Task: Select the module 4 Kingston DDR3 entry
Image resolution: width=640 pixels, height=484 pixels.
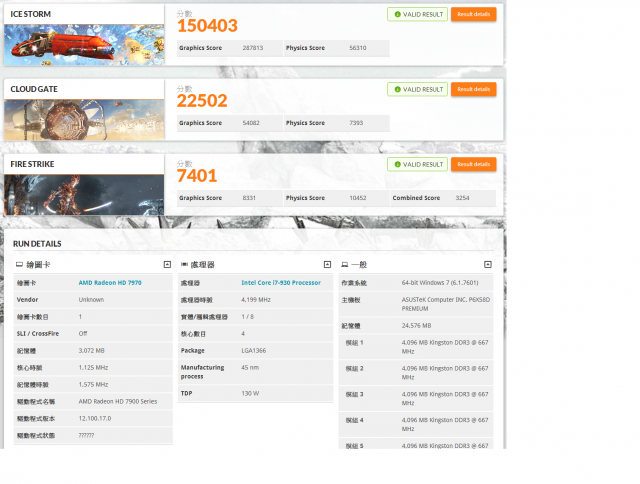Action: [445, 424]
